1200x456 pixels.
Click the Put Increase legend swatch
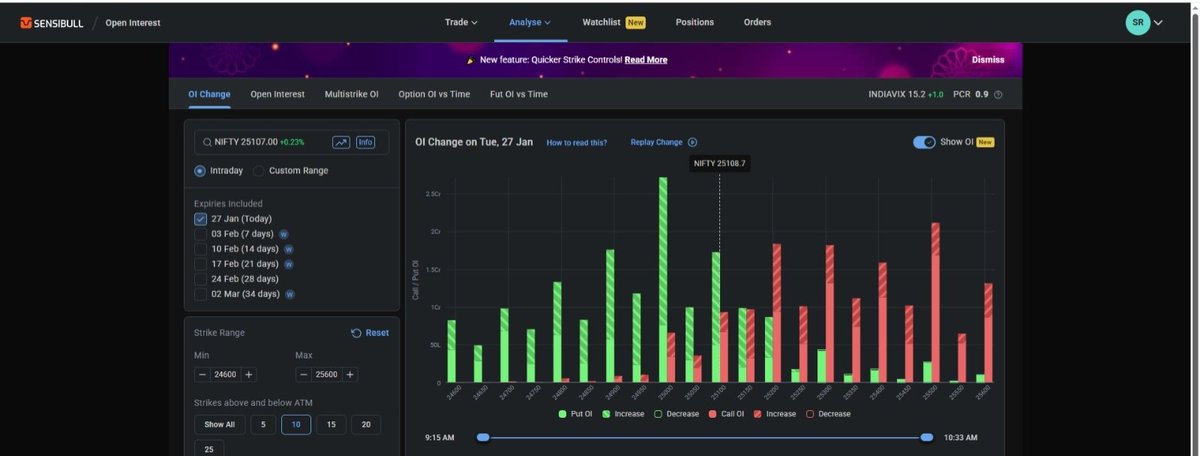pos(606,414)
